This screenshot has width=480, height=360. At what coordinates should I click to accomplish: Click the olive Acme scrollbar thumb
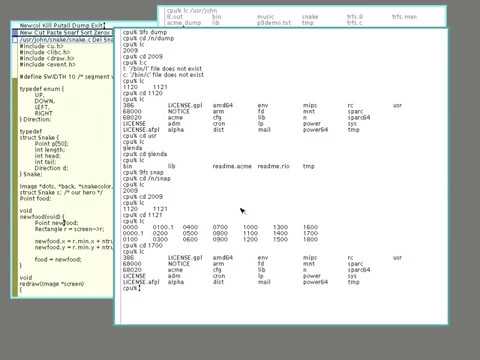coord(15,187)
